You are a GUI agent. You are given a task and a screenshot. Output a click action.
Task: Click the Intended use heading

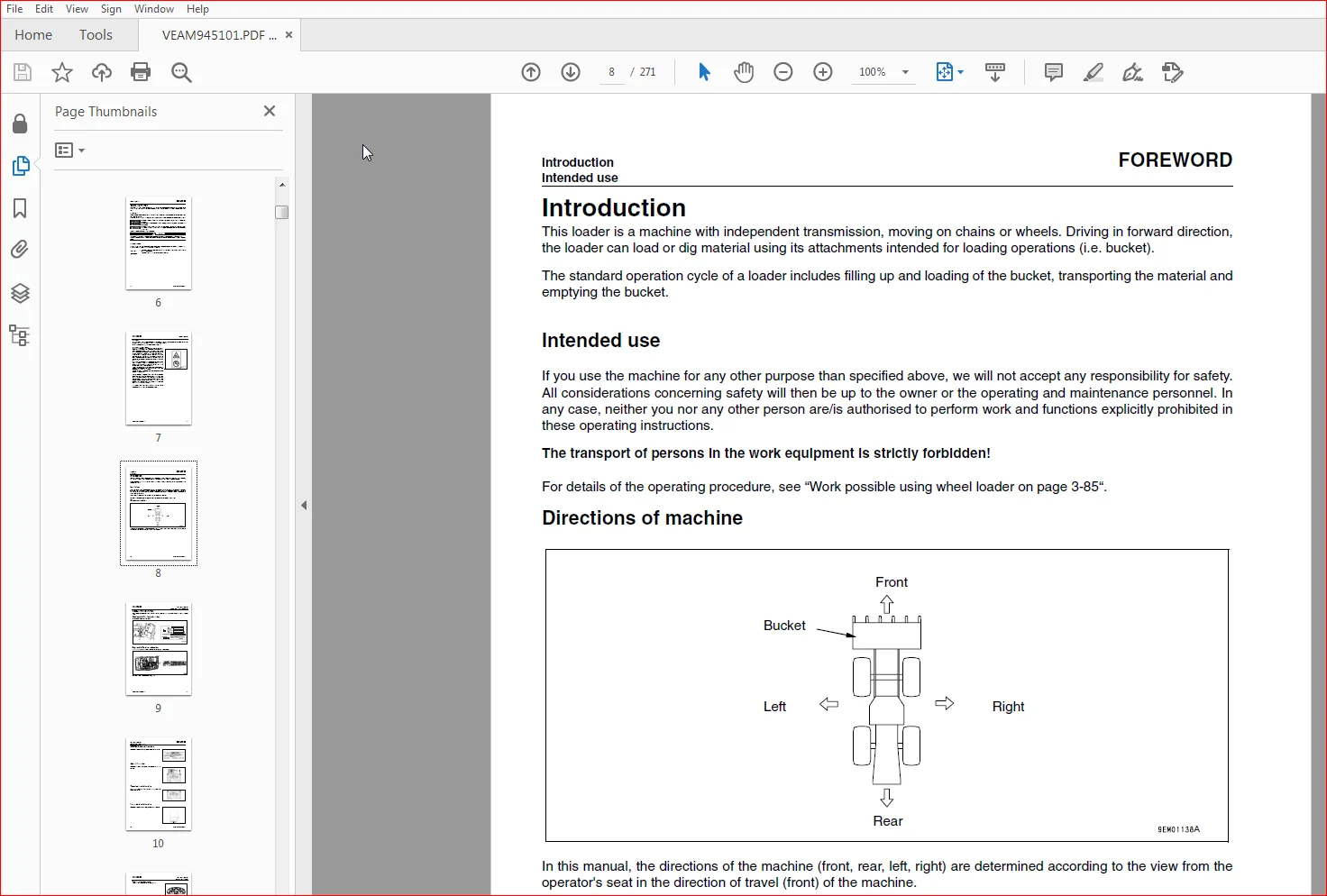coord(601,341)
